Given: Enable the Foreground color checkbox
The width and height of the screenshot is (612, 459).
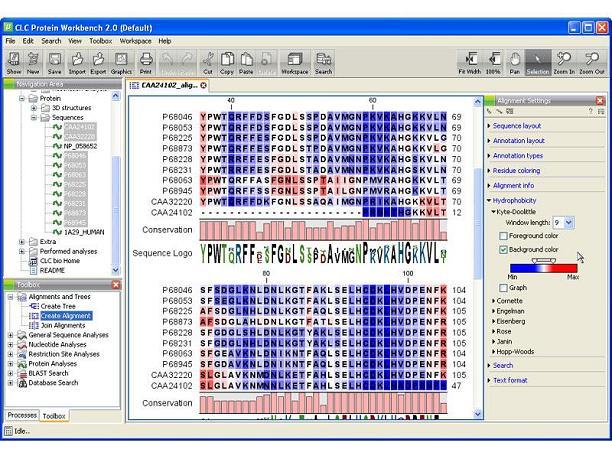Looking at the screenshot, I should [503, 236].
